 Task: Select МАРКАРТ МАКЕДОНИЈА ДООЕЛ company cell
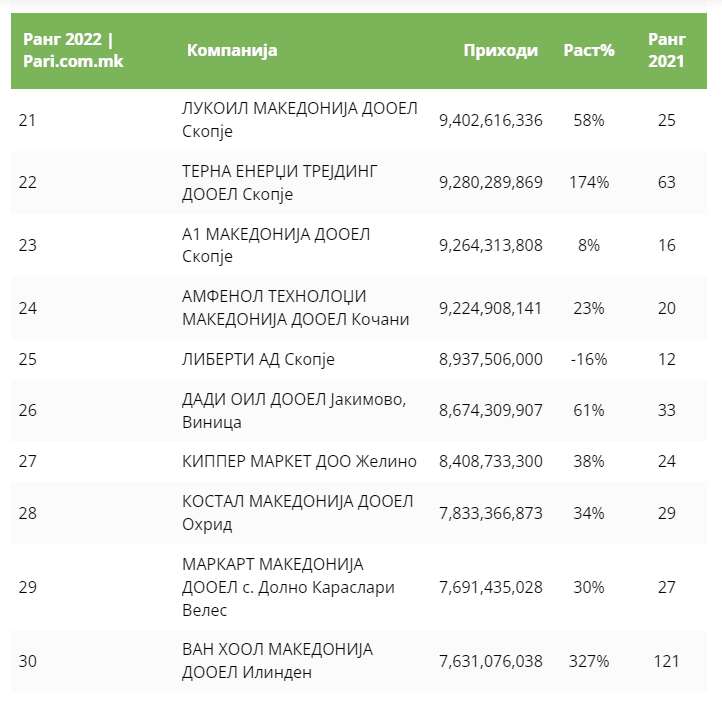[x=288, y=587]
